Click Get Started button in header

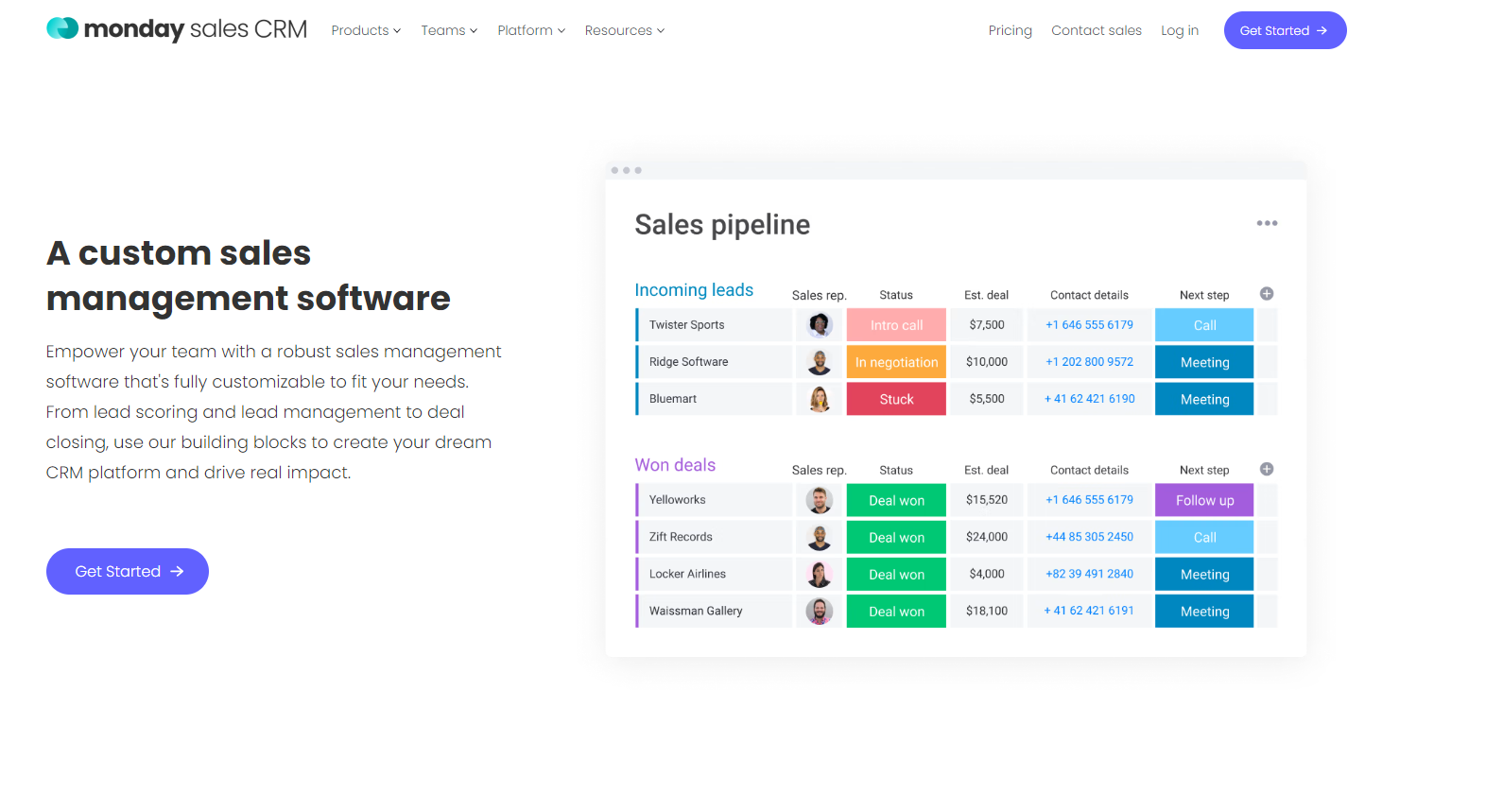(x=1285, y=30)
